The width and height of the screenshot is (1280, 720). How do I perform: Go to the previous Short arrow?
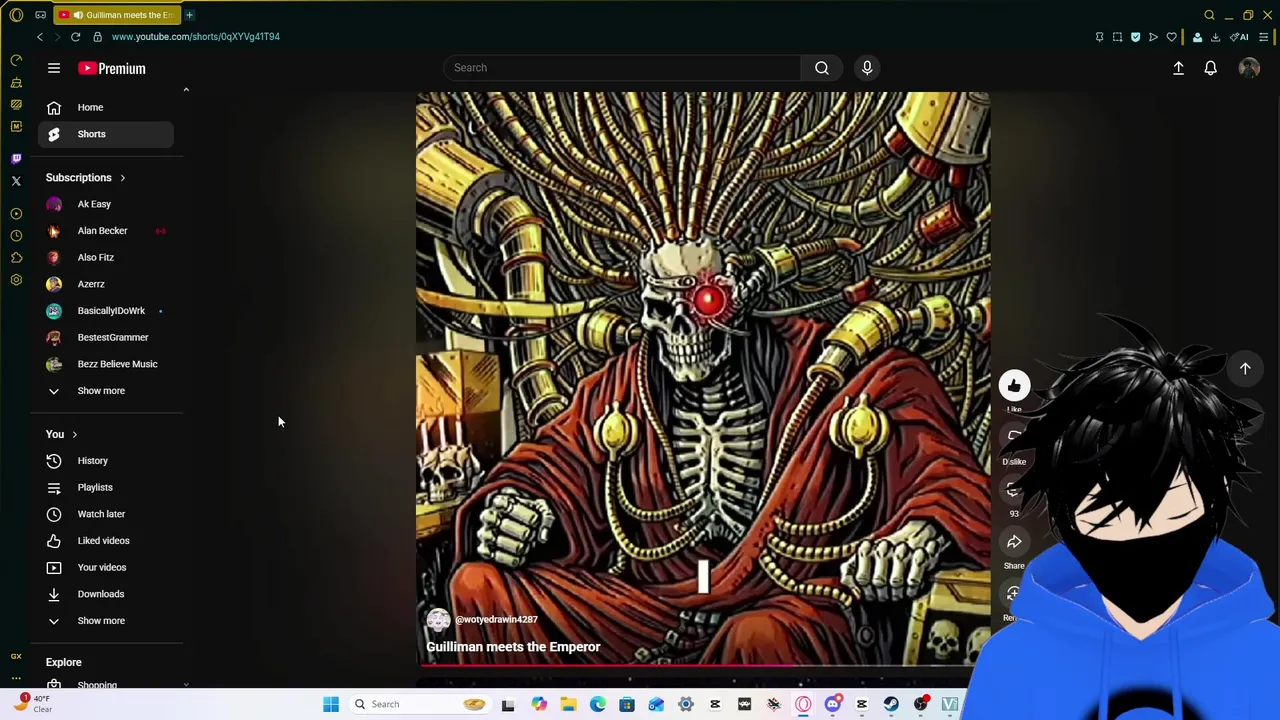(x=1245, y=369)
